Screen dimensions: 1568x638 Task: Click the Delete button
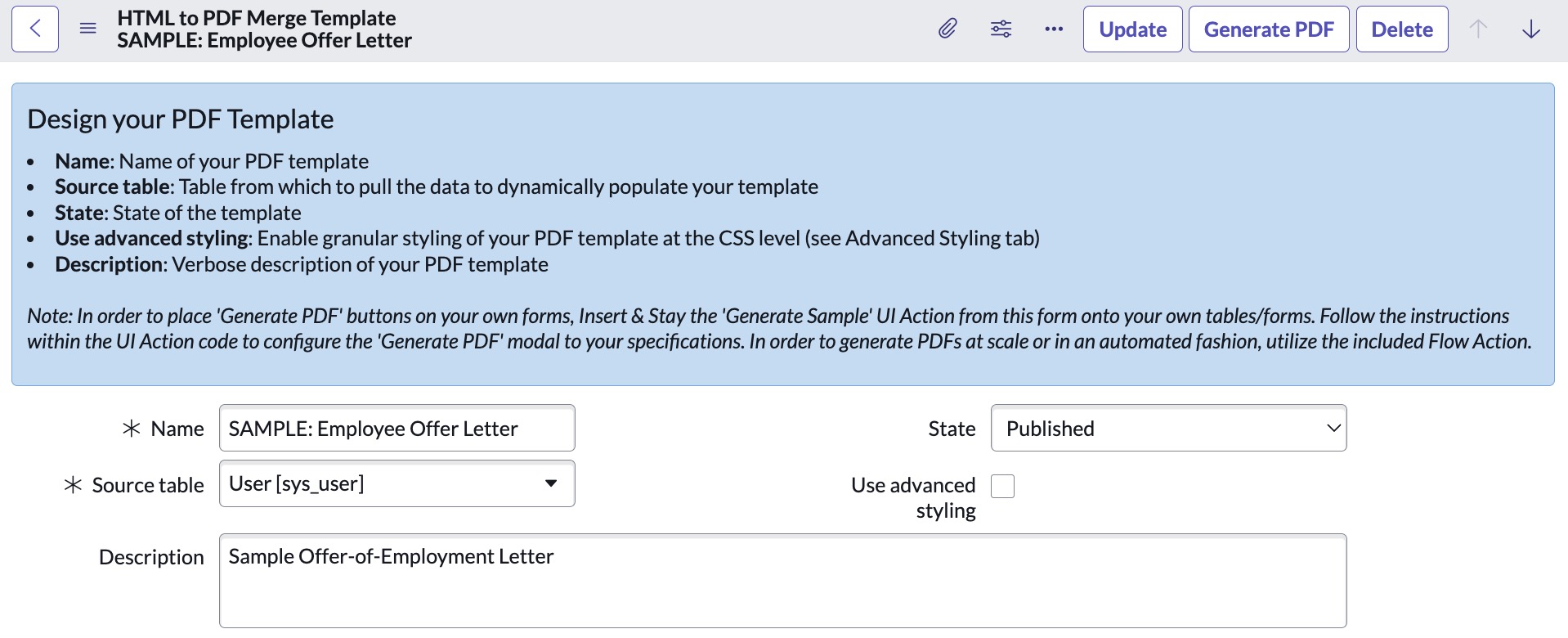click(1402, 29)
